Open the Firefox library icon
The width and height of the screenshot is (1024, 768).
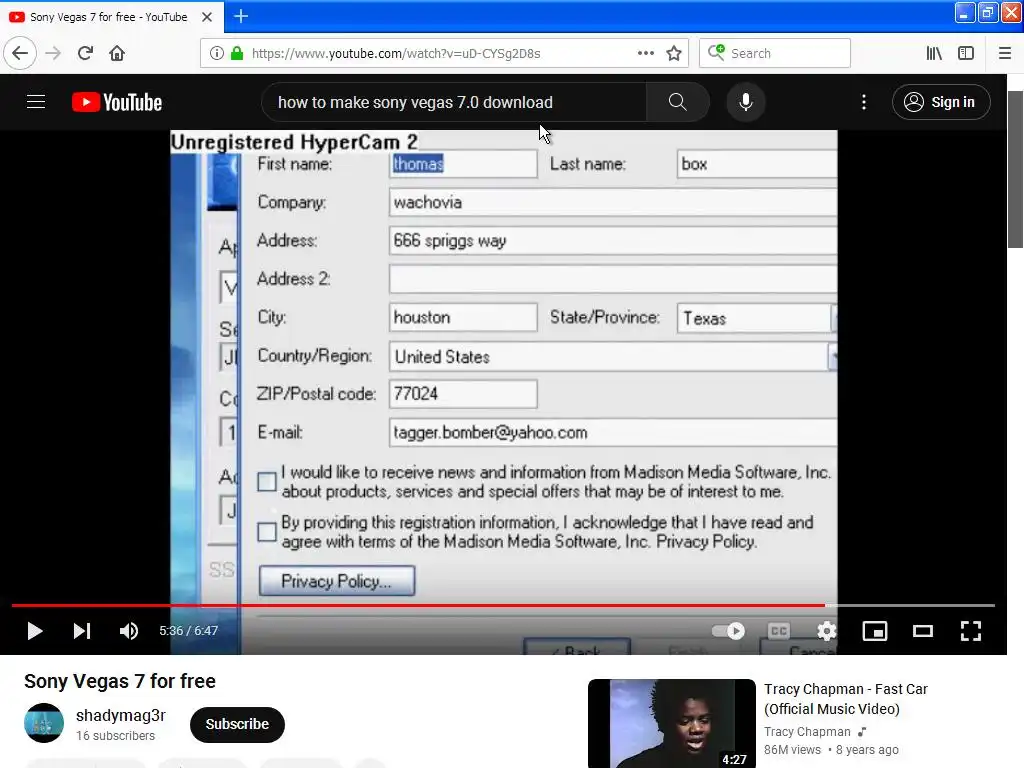[934, 54]
